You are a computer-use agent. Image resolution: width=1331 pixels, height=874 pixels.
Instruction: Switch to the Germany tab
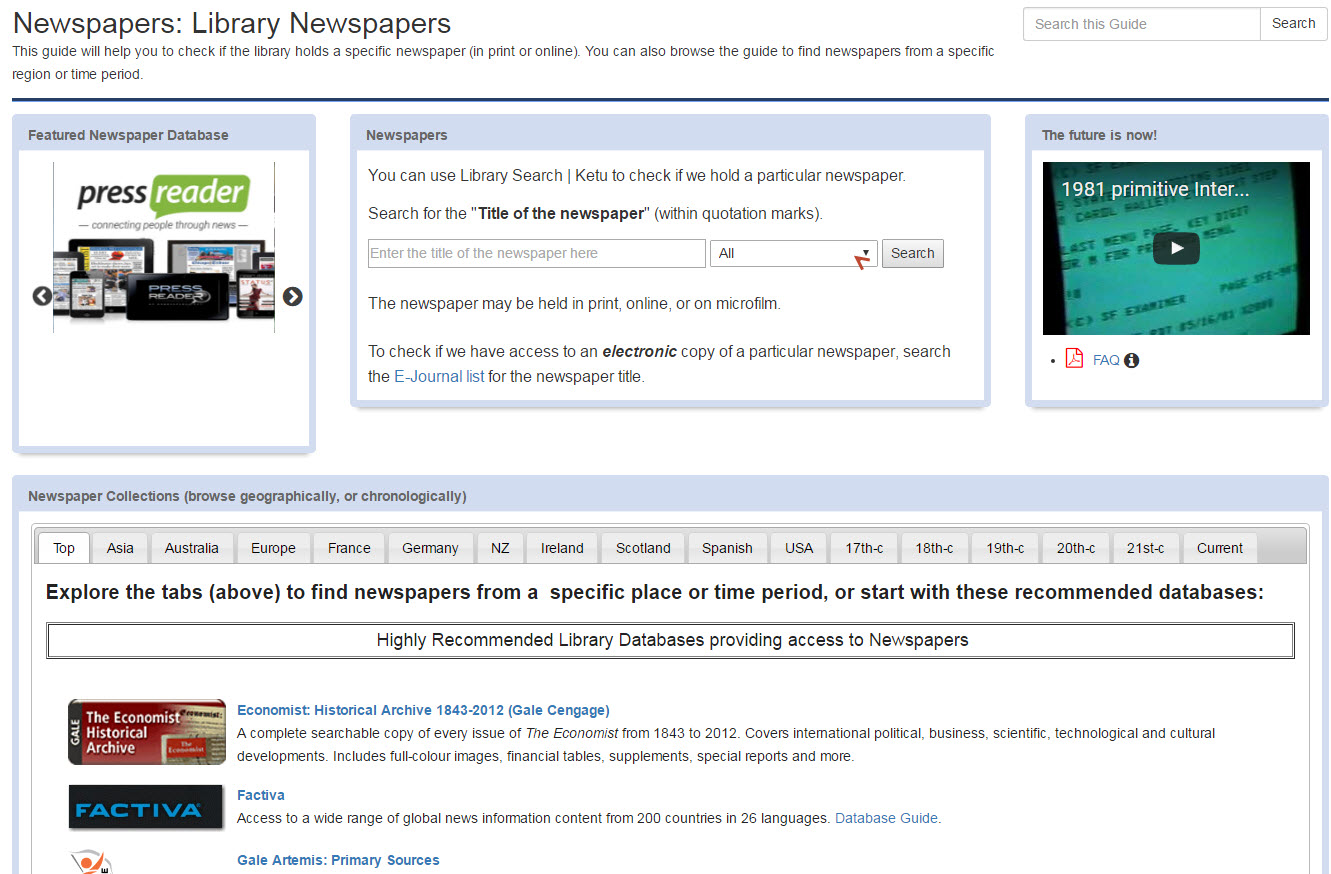(430, 548)
